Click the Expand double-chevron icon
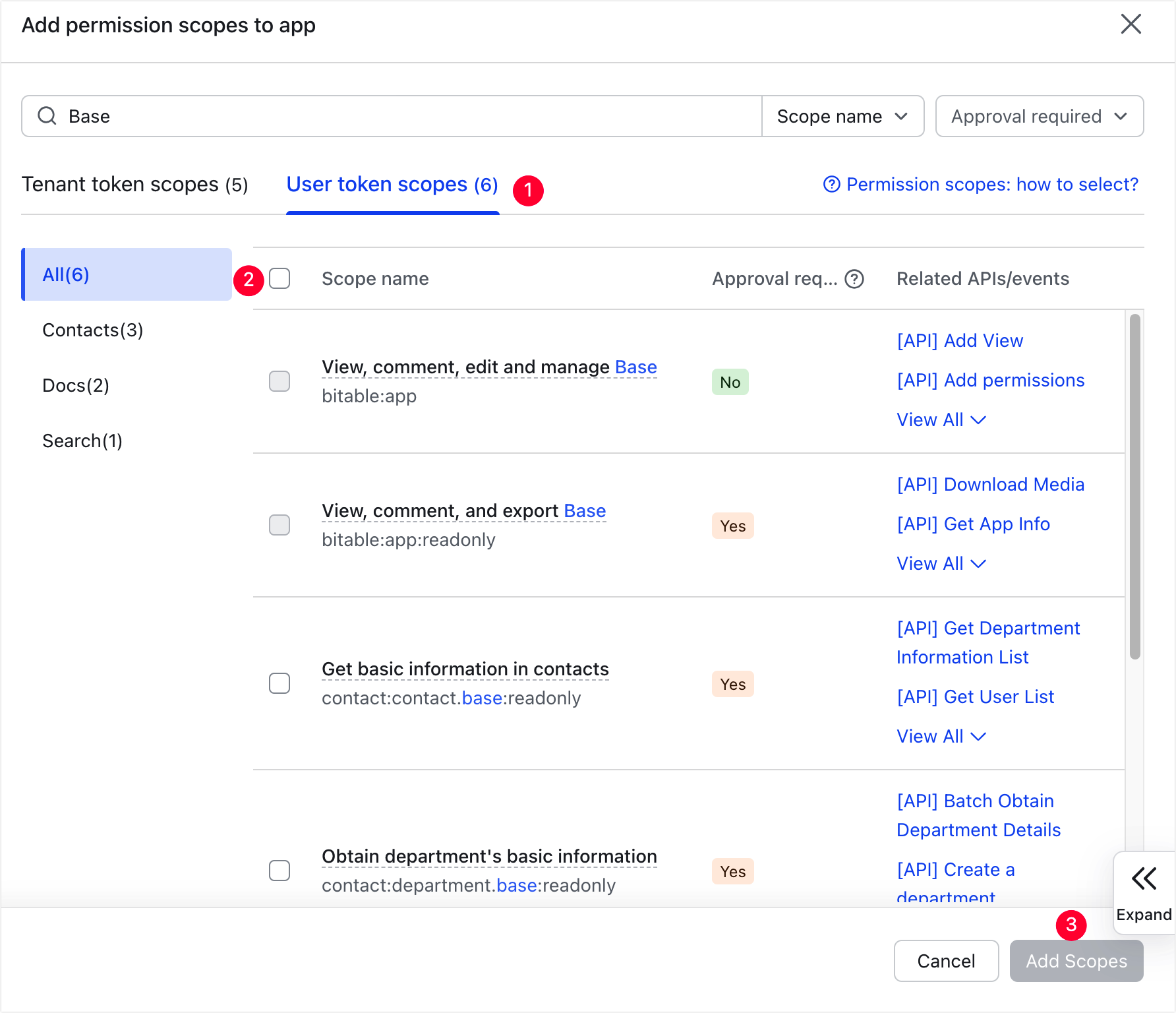Screen dimensions: 1176x1013 (x=1144, y=879)
